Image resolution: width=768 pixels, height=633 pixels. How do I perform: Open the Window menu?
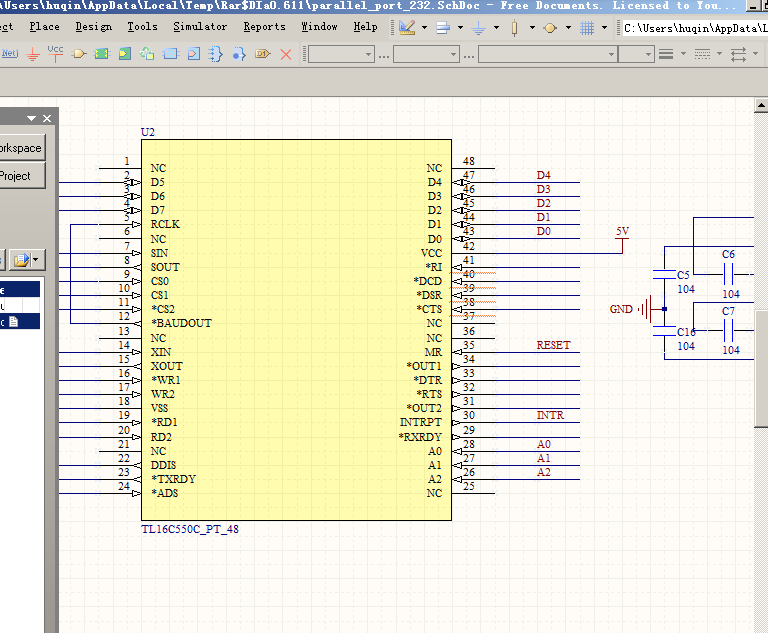click(x=319, y=27)
